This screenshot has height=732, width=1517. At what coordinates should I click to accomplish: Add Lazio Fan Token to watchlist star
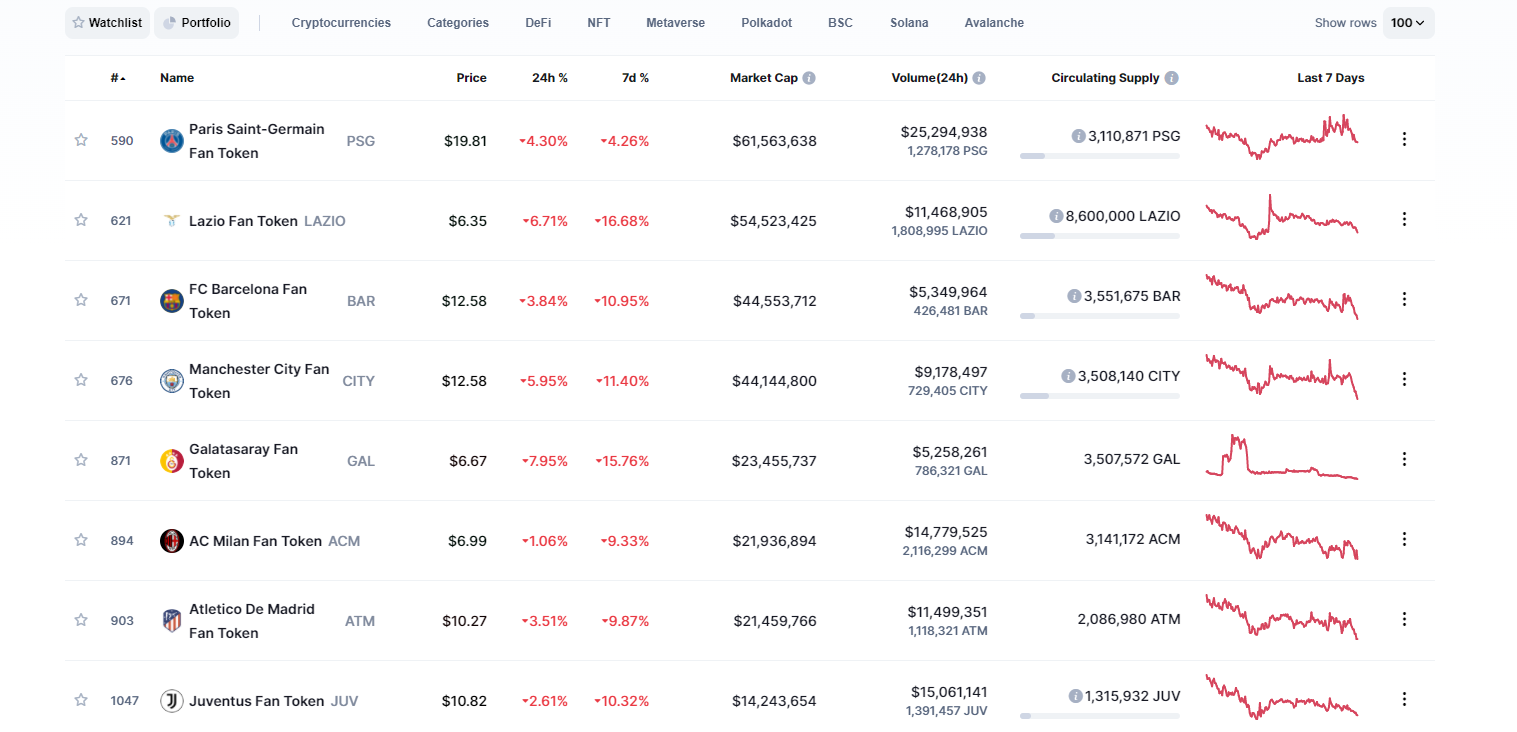pos(81,220)
